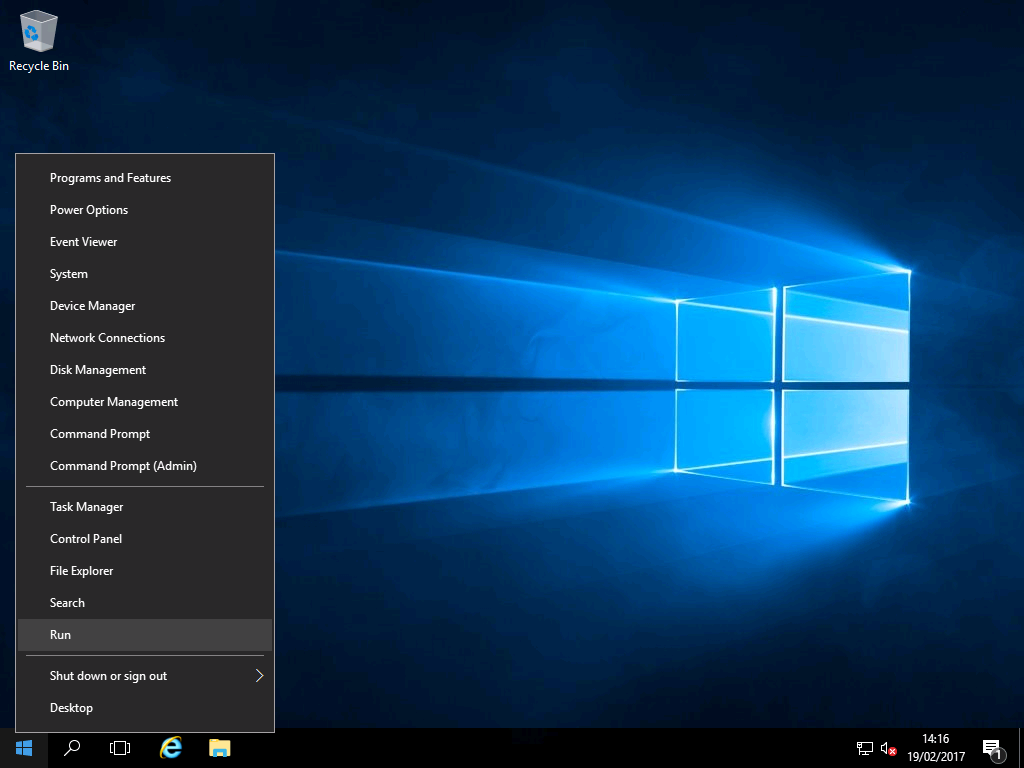Open File Explorer from the taskbar
The image size is (1024, 768).
pos(219,748)
